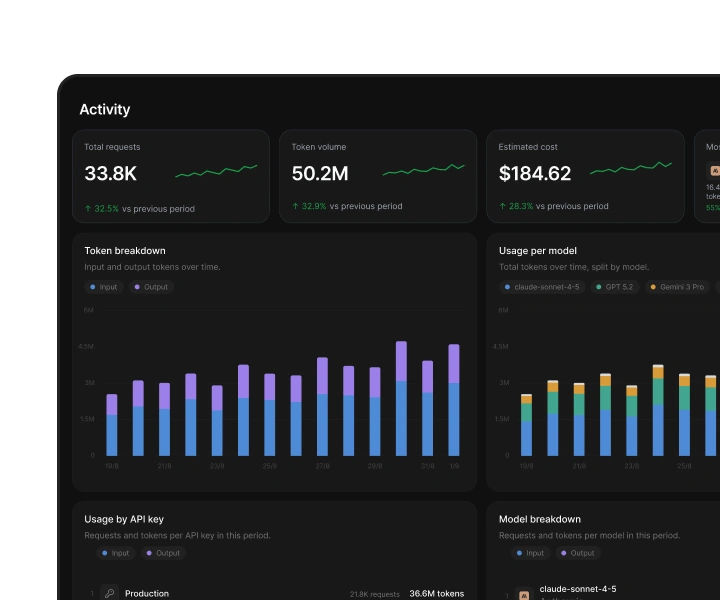Click the green up arrow next to 32.9%
Screen dimensions: 720x600
[296, 206]
